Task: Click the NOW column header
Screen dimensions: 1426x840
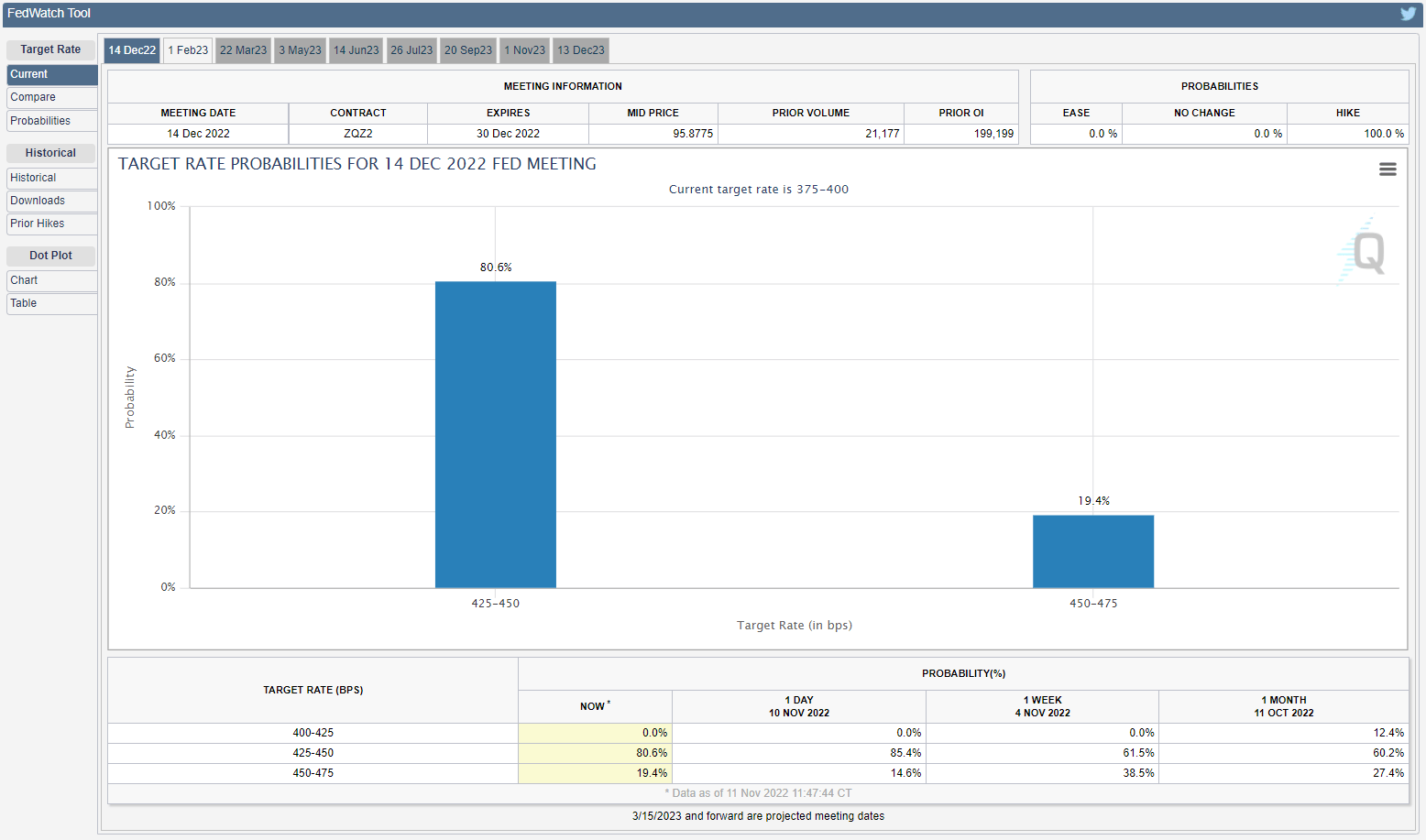Action: coord(595,706)
